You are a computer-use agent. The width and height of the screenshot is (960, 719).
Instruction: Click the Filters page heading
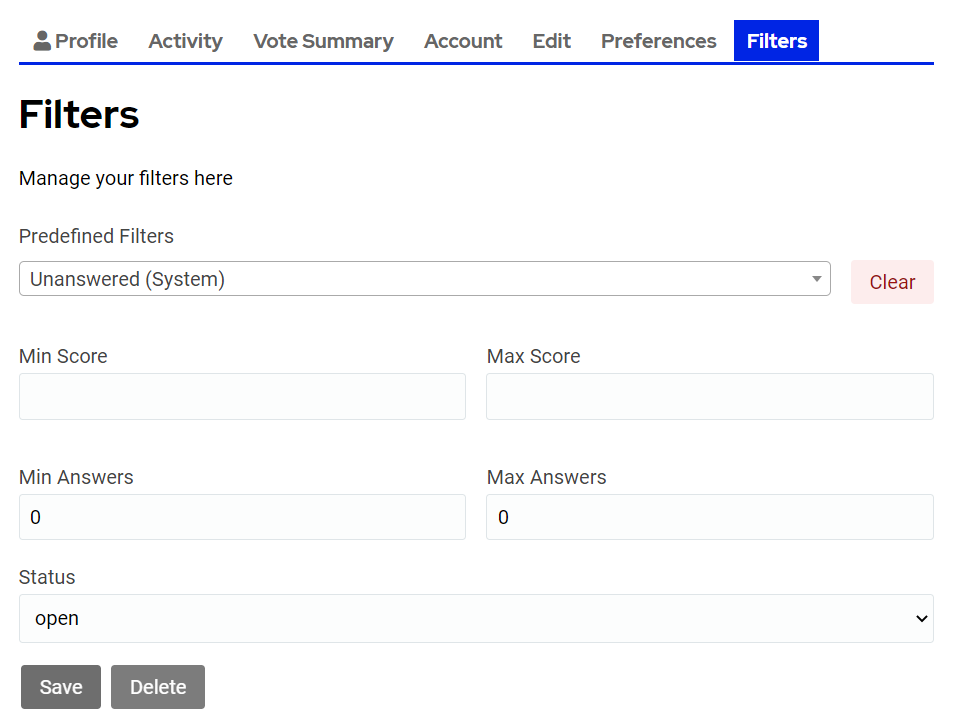(79, 115)
